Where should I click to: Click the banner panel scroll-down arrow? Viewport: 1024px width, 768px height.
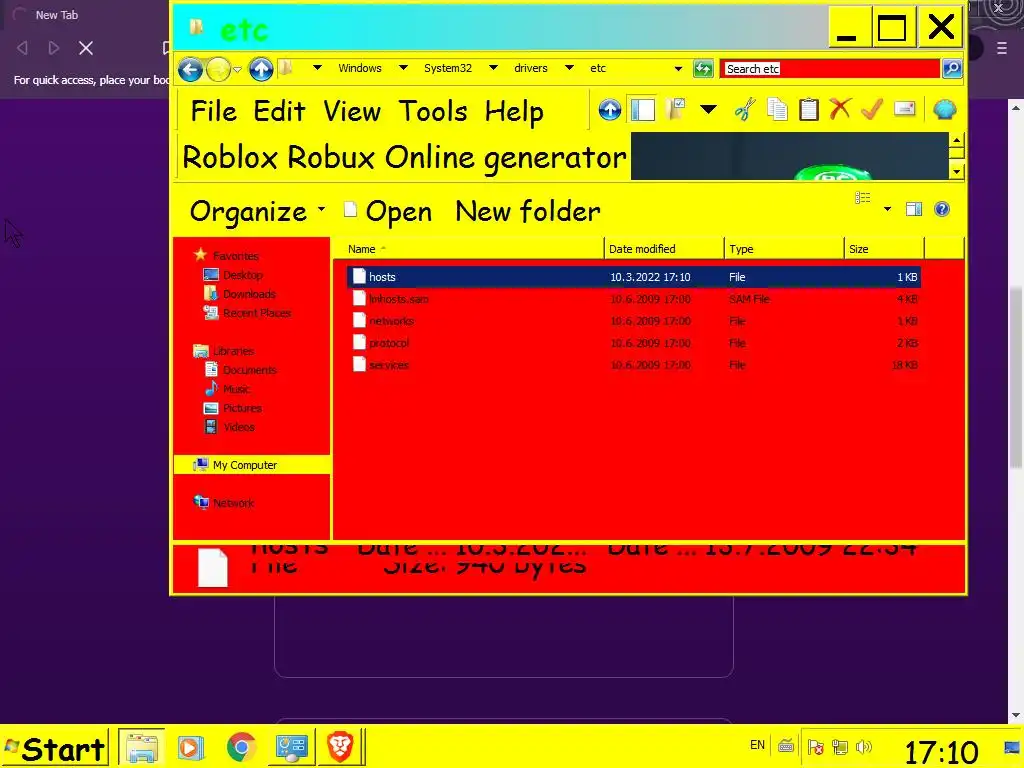point(956,172)
